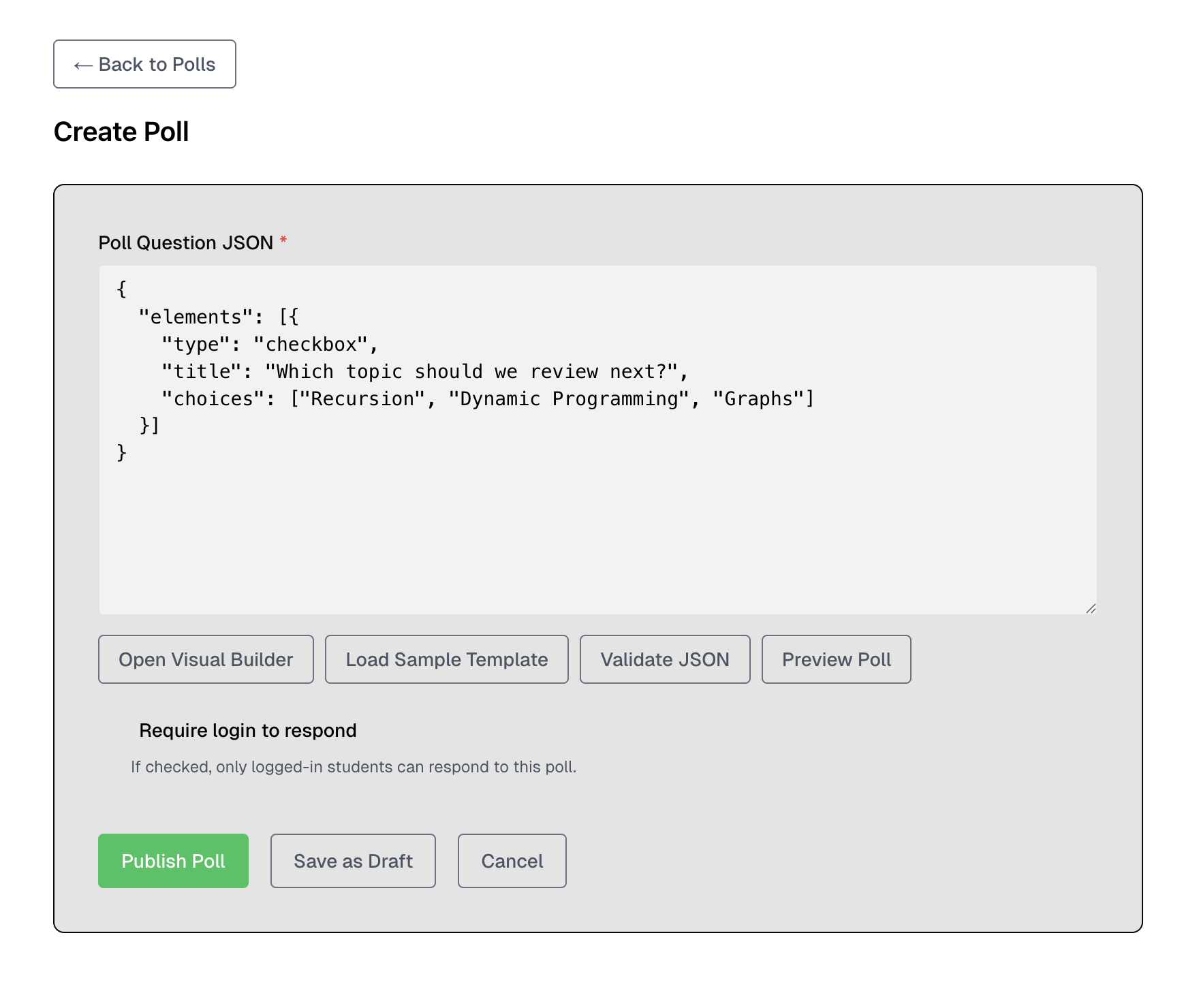1184x1008 pixels.
Task: Save the poll as a draft
Action: [353, 860]
